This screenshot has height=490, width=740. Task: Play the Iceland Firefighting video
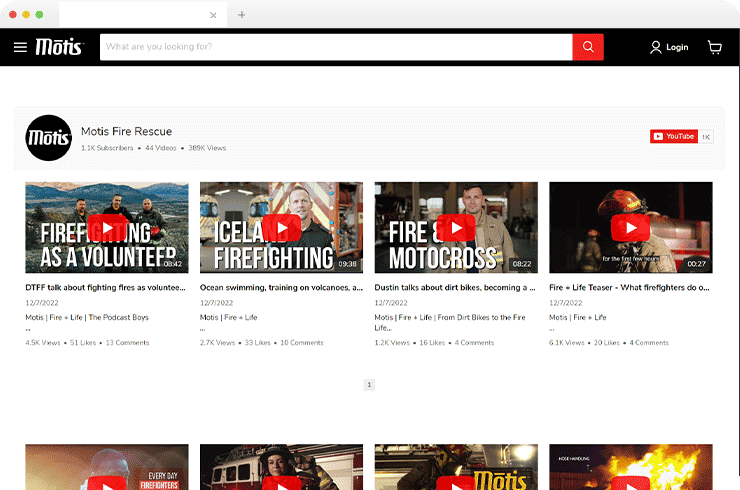pyautogui.click(x=281, y=228)
